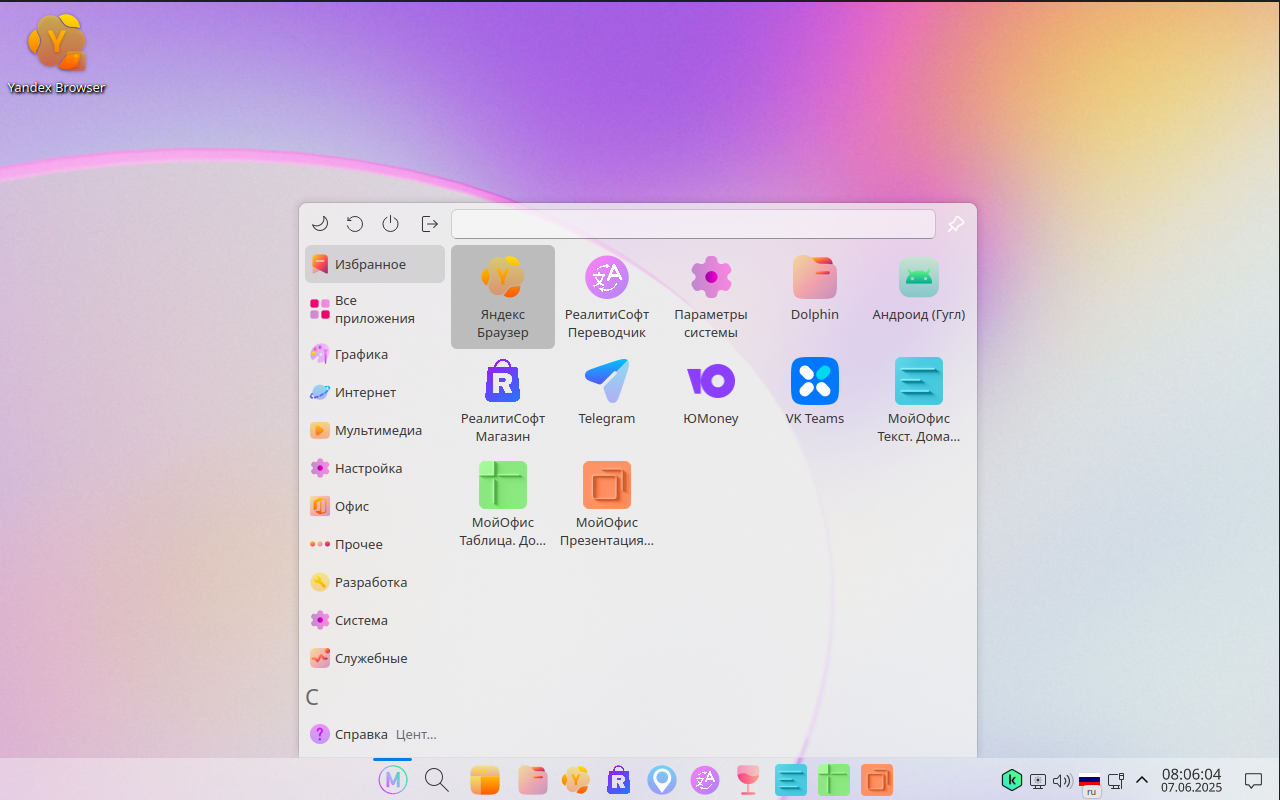Click the clock showing 08:06:04
Image resolution: width=1280 pixels, height=800 pixels.
click(1191, 780)
